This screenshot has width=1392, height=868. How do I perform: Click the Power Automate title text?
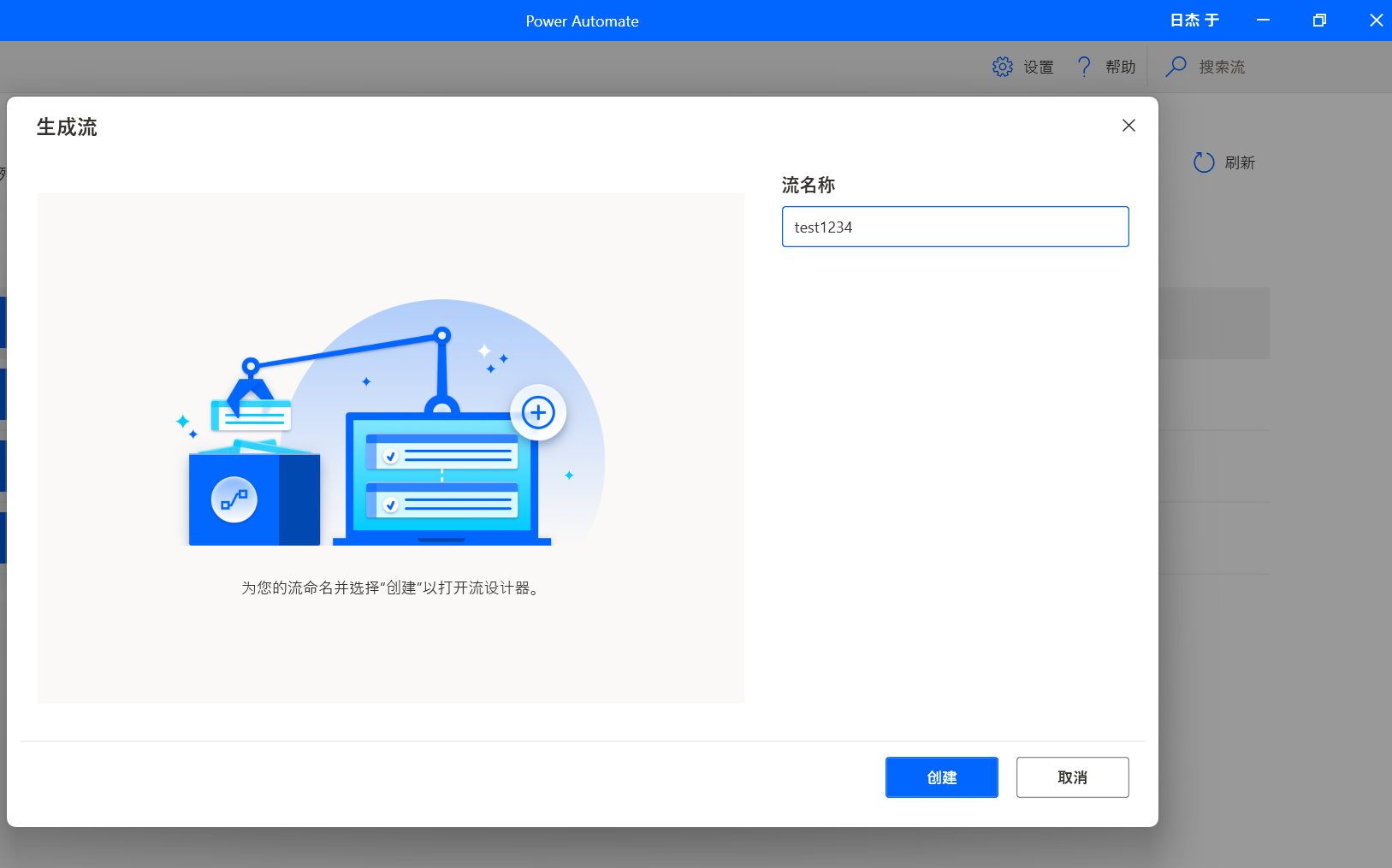582,21
